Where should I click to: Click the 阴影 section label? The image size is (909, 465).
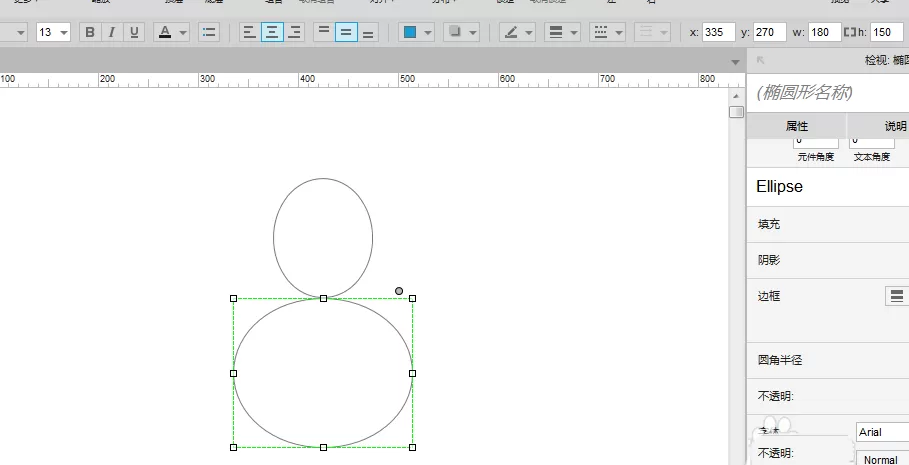[769, 260]
